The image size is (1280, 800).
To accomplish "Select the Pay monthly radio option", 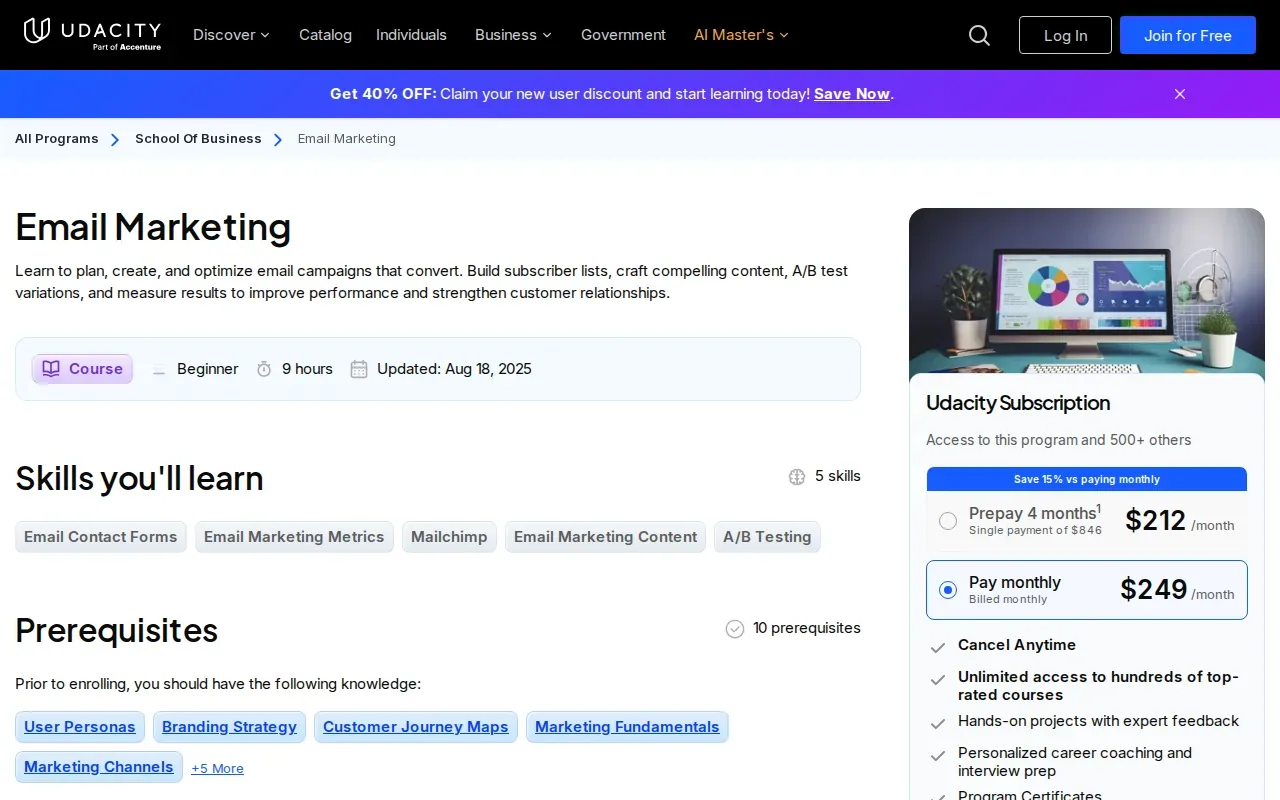I will click(948, 590).
